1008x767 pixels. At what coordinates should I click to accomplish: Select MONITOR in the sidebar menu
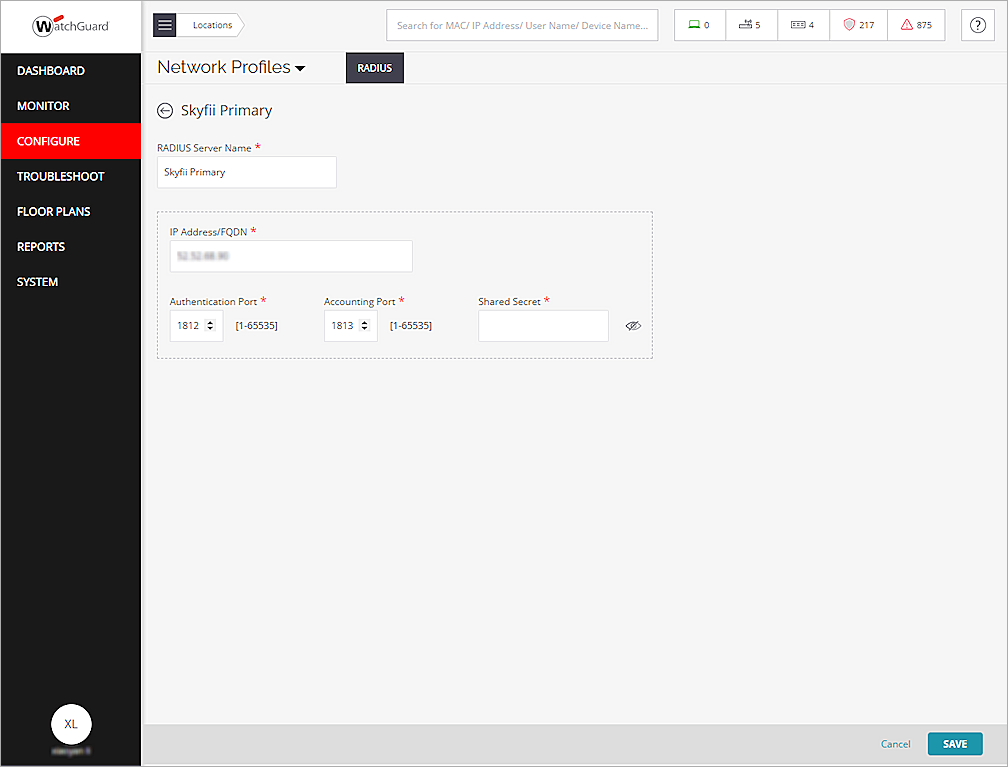(43, 105)
